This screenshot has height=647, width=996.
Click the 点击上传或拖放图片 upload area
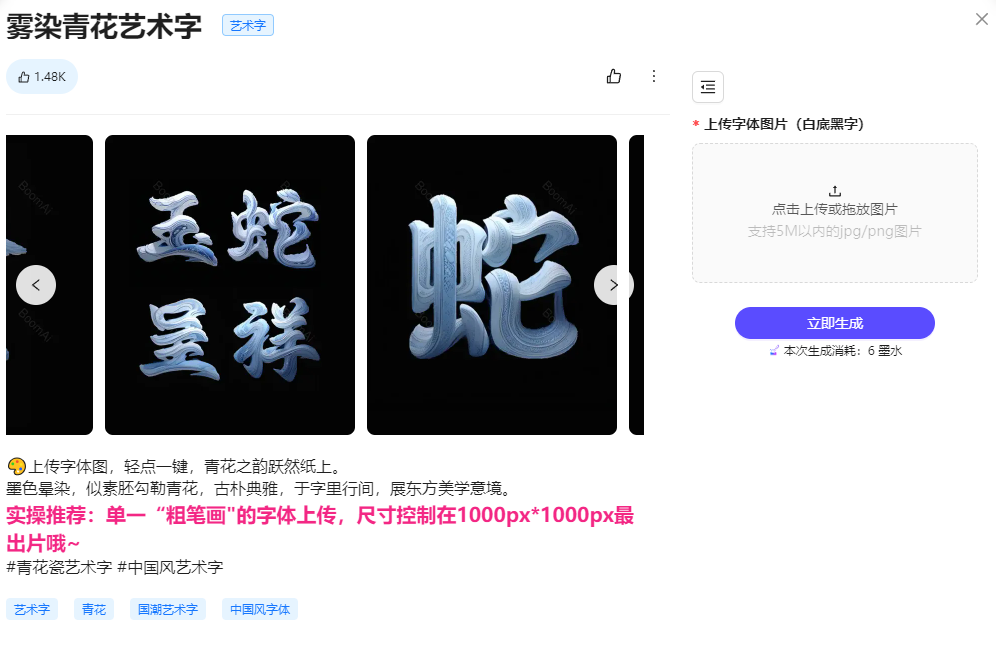pos(835,213)
